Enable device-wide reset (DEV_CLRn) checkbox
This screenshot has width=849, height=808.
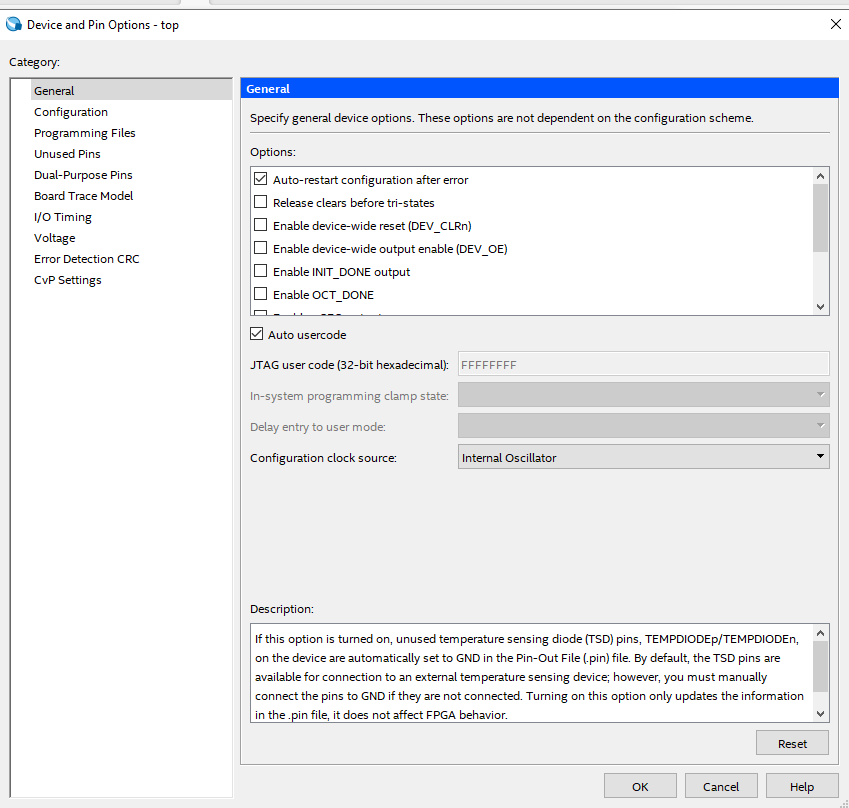260,225
